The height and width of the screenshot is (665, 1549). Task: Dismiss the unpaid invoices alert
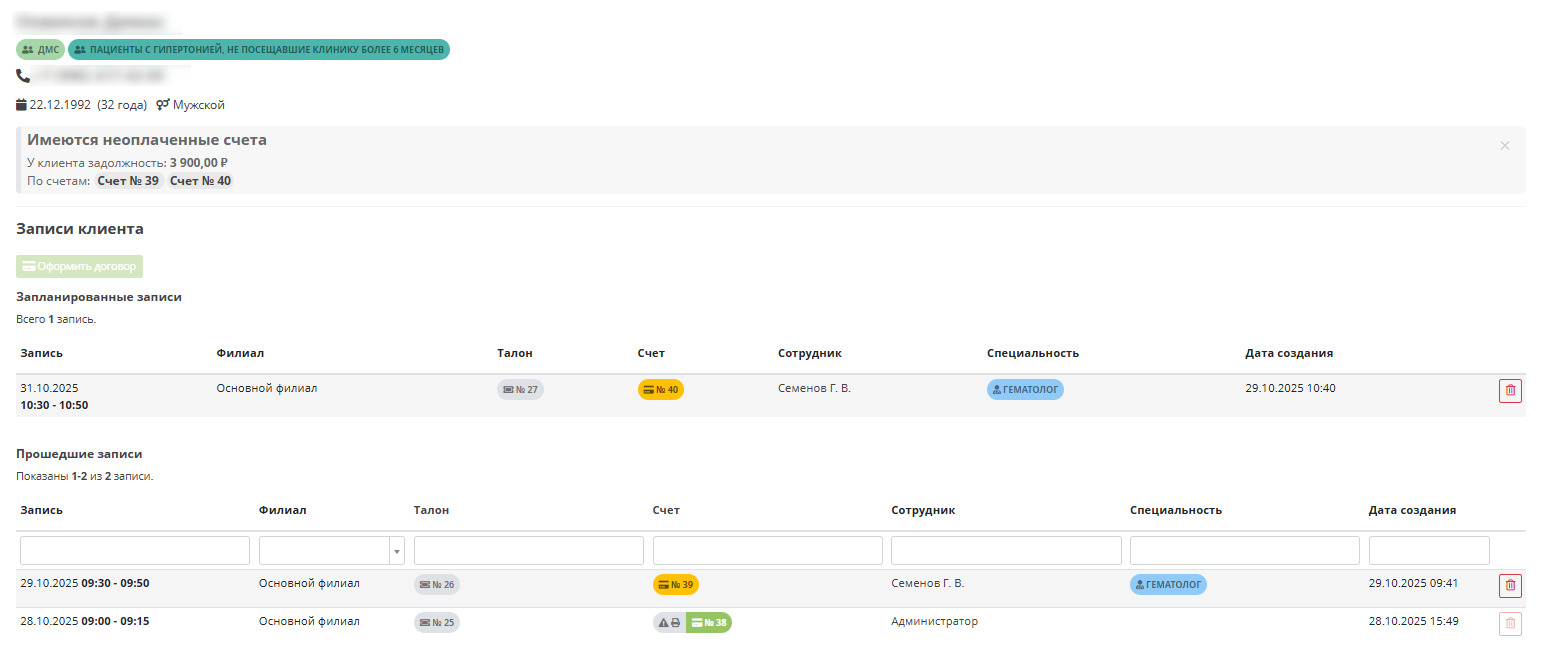(x=1505, y=146)
